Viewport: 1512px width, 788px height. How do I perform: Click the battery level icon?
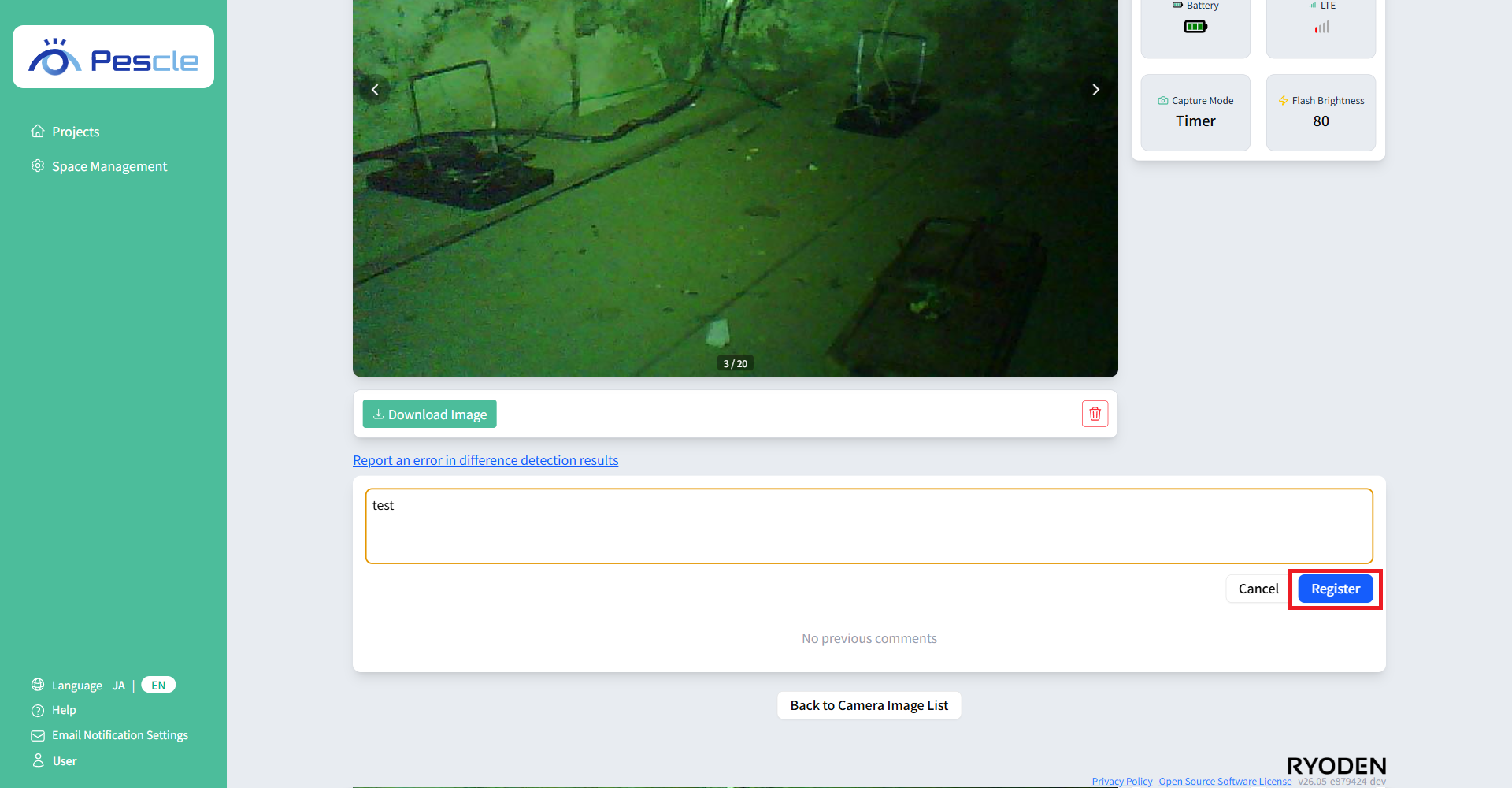click(1195, 27)
